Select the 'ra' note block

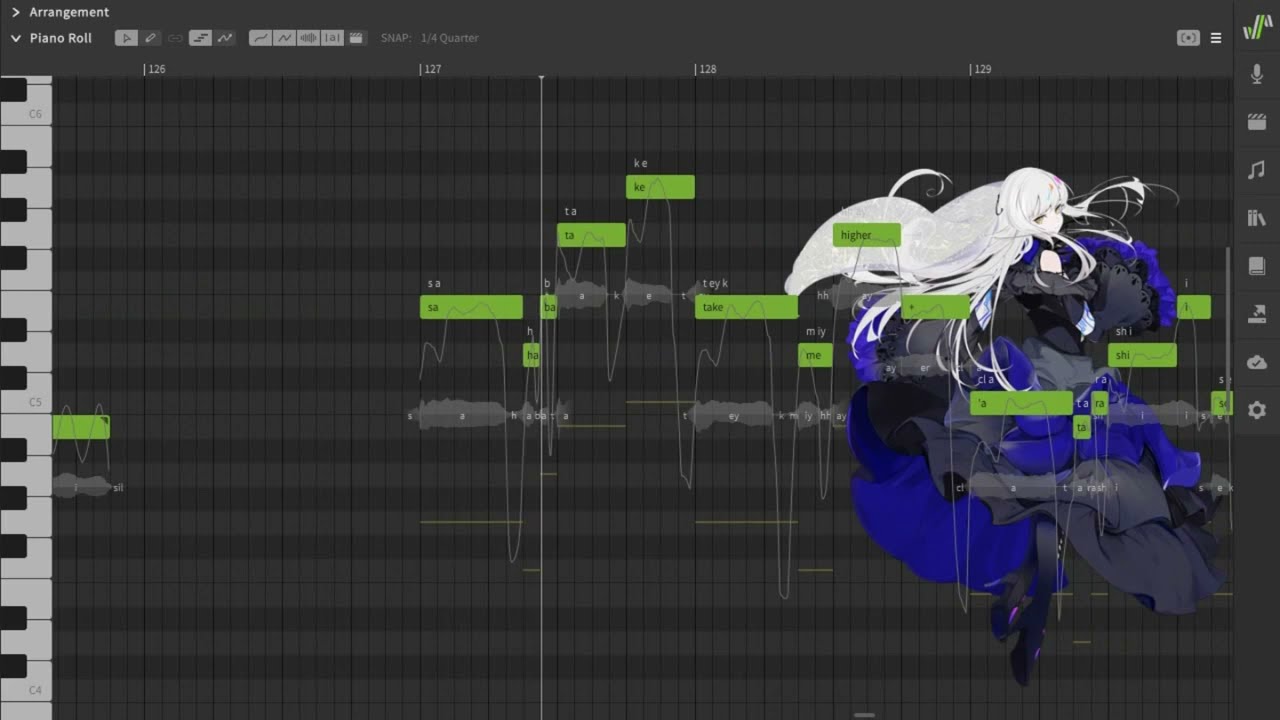(x=1100, y=403)
